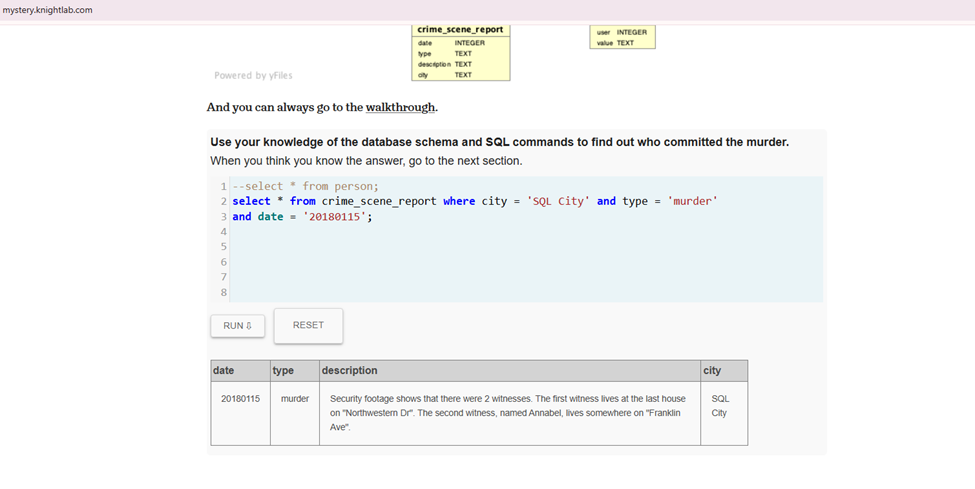
Task: Select the 20180115 result cell
Action: (240, 398)
